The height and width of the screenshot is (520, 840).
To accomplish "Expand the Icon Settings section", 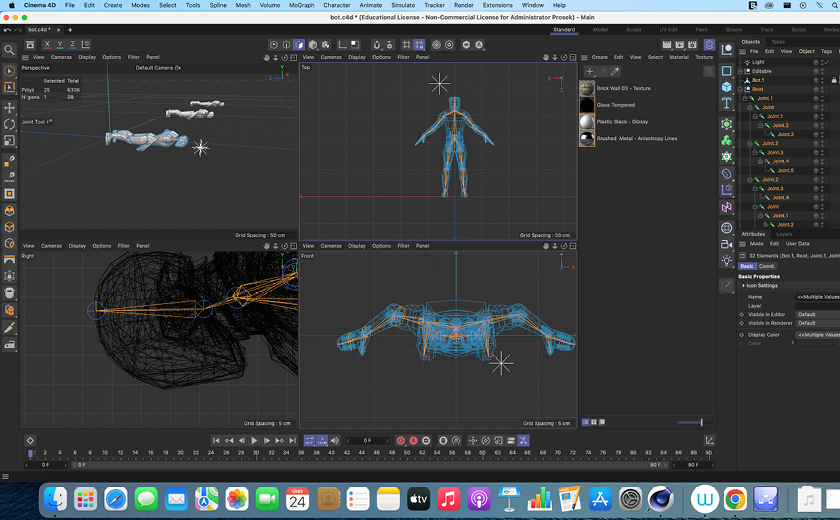I will [743, 285].
